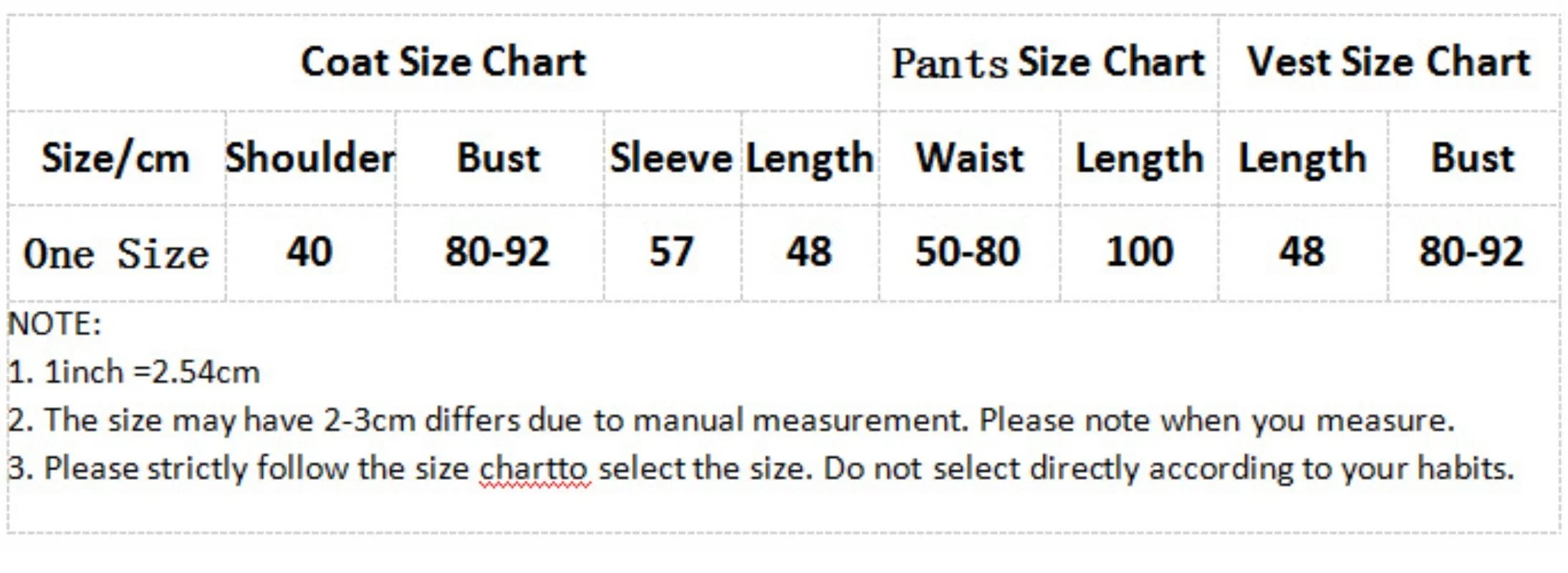Select the Pants Size Chart header
This screenshot has height=573, width=1568.
pyautogui.click(x=1048, y=62)
